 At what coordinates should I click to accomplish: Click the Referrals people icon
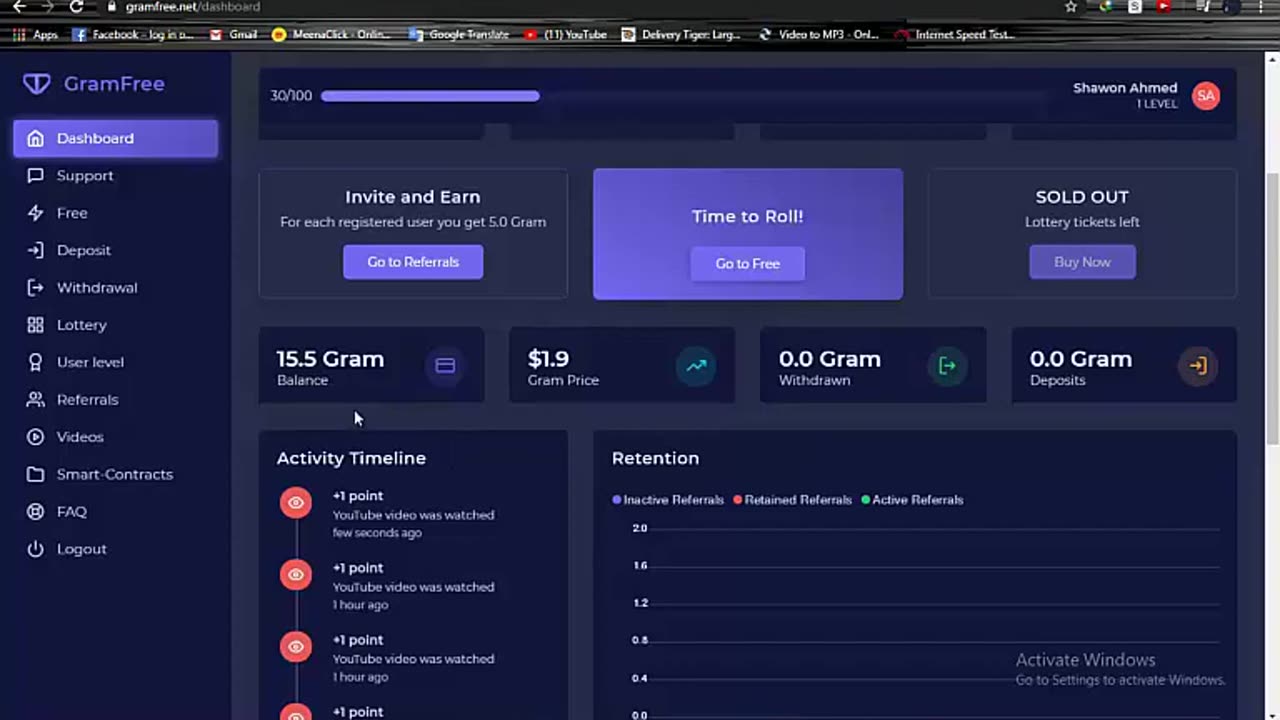[36, 399]
